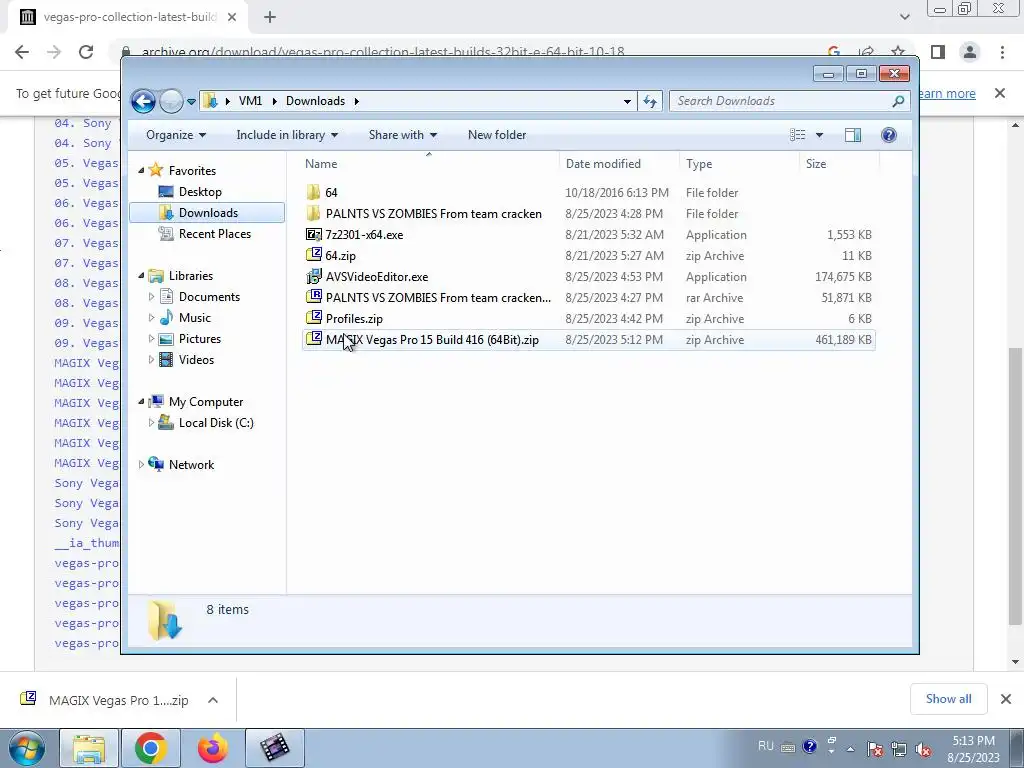Open Recent Places in Favorites
1024x768 pixels.
tap(214, 234)
